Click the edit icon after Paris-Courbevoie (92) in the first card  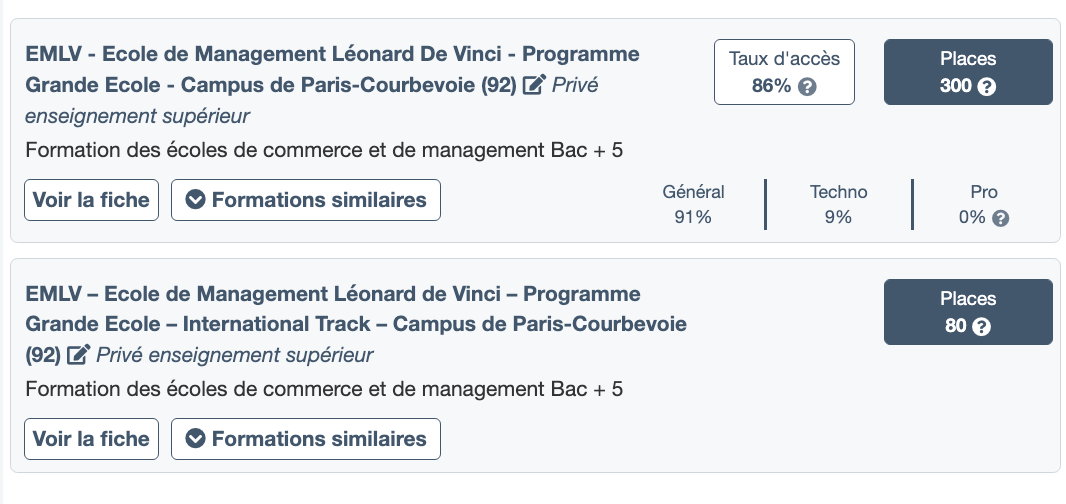(x=534, y=85)
